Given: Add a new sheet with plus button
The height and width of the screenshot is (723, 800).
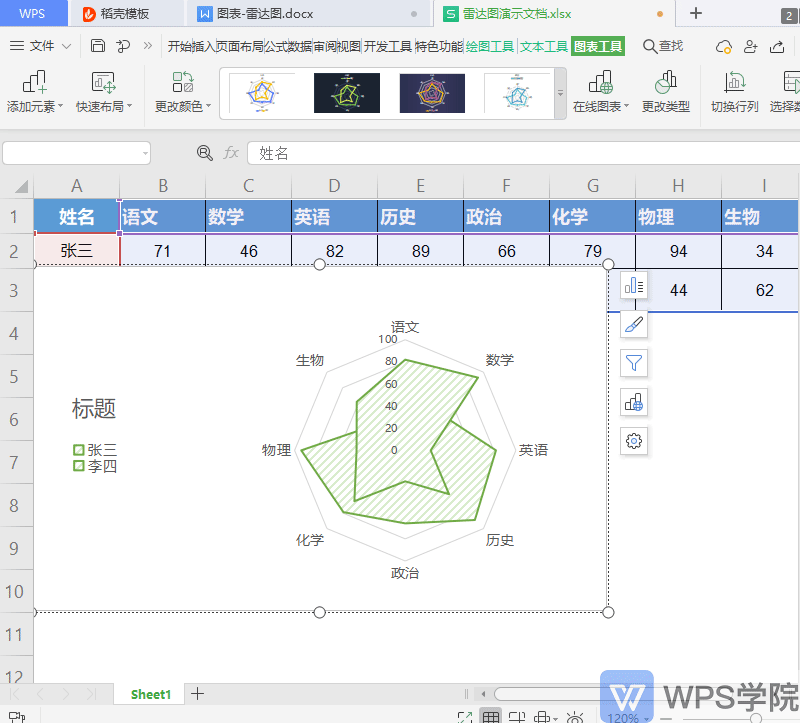Looking at the screenshot, I should 197,693.
